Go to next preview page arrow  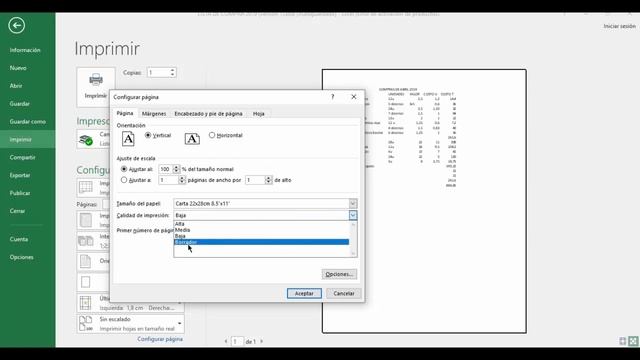tap(262, 341)
